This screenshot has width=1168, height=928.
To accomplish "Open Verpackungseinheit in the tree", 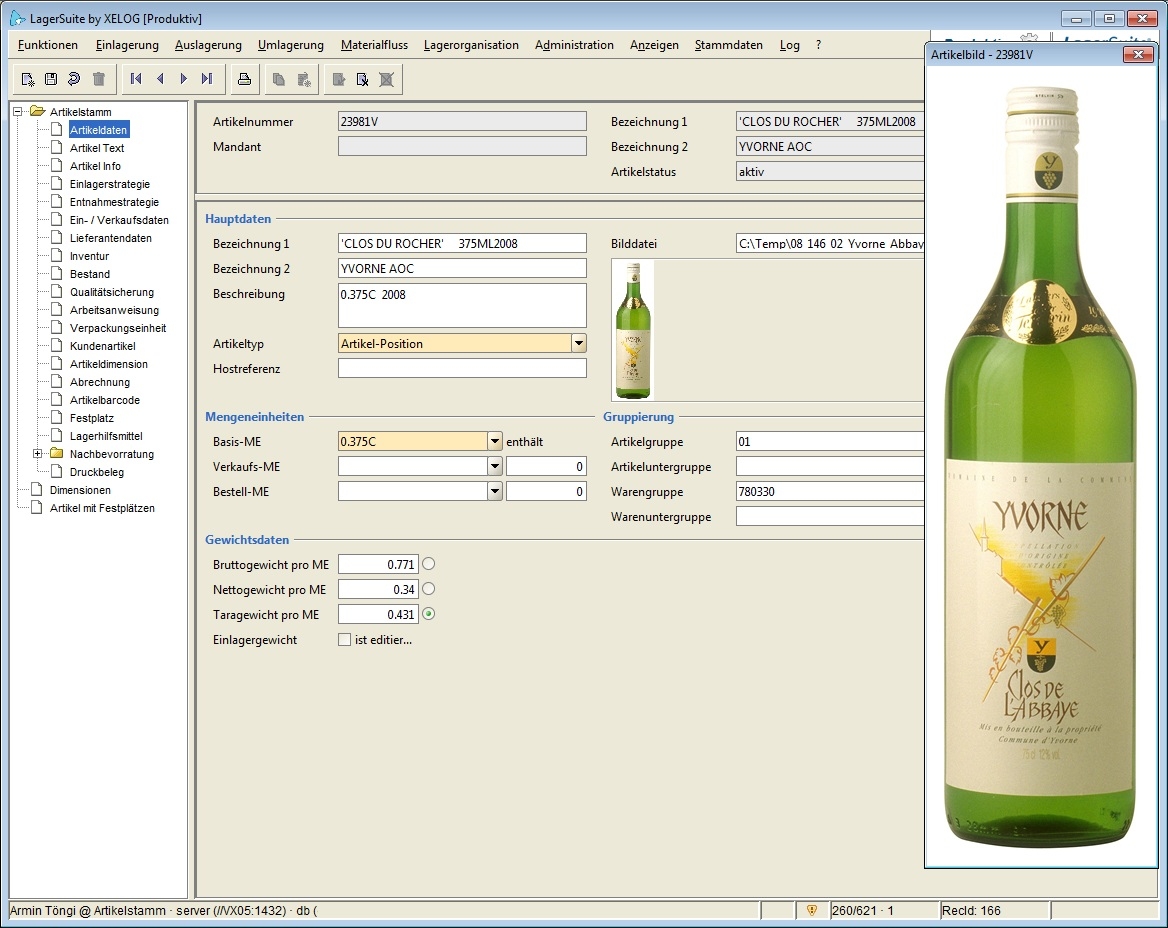I will [x=118, y=328].
